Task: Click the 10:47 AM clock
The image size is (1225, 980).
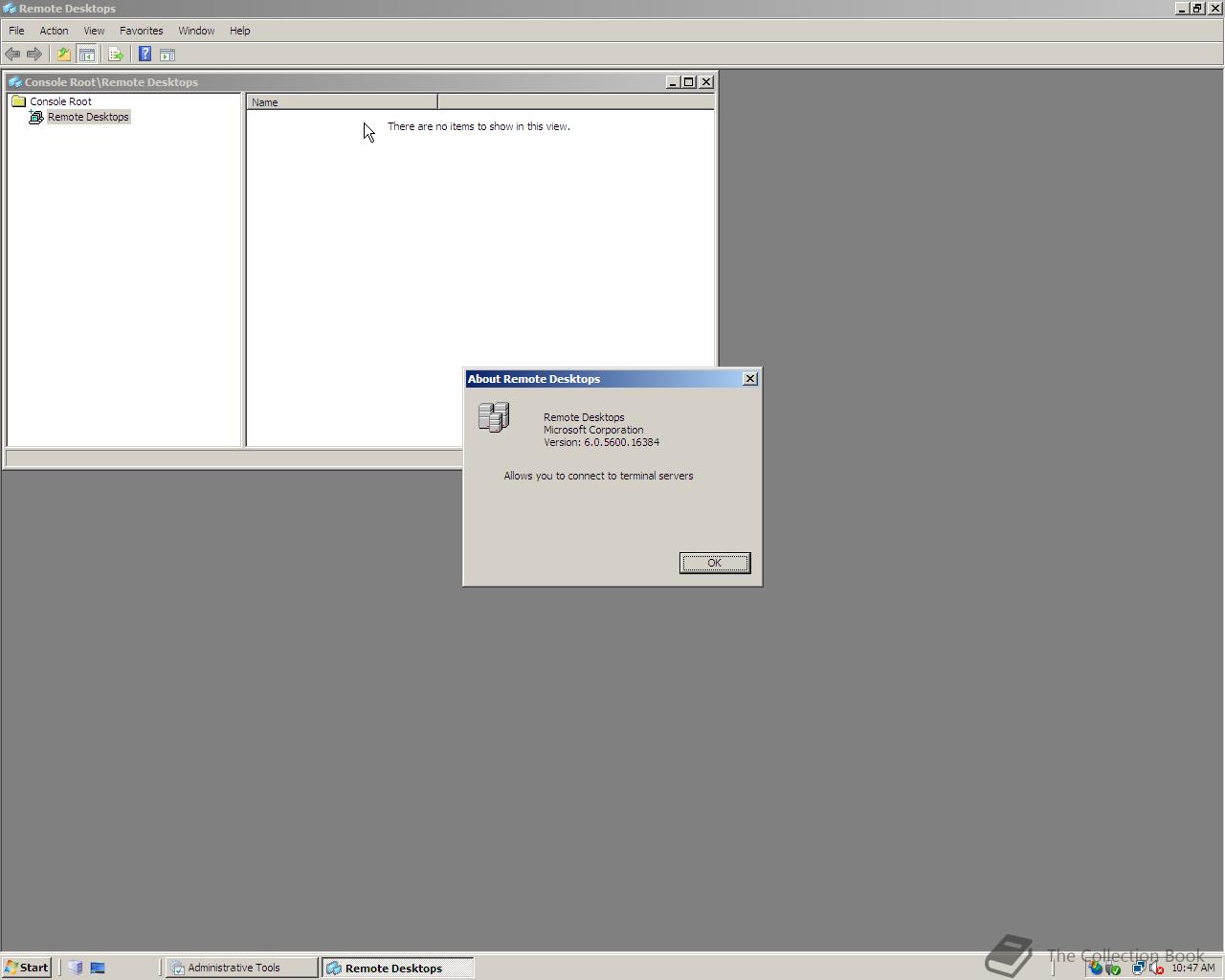Action: click(x=1193, y=968)
